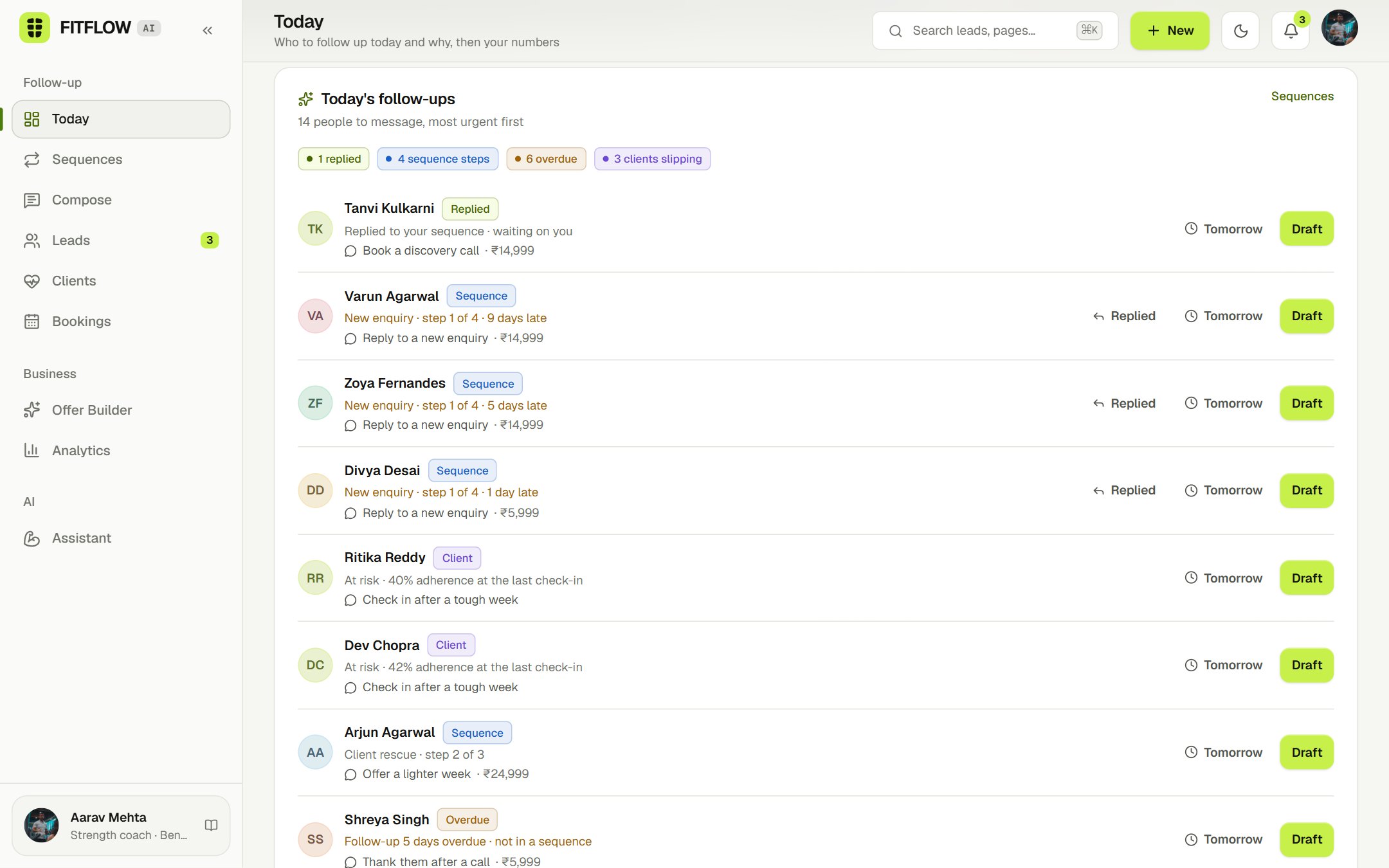Click book icon beside Aarav Mehta
The height and width of the screenshot is (868, 1389).
[x=211, y=825]
